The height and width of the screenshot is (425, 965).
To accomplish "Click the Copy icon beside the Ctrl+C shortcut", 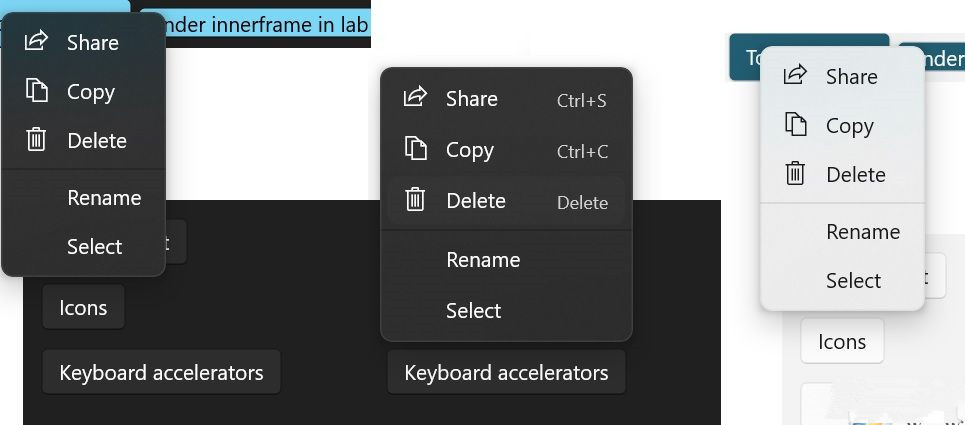I will click(415, 149).
